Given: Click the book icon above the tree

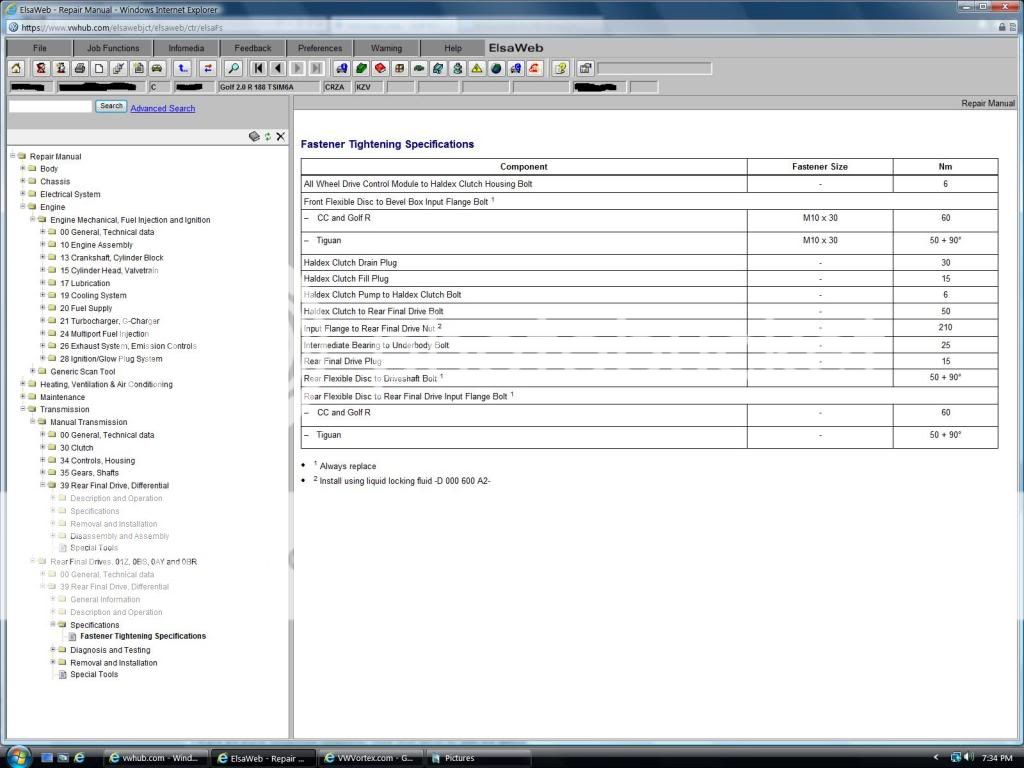Looking at the screenshot, I should coord(254,136).
